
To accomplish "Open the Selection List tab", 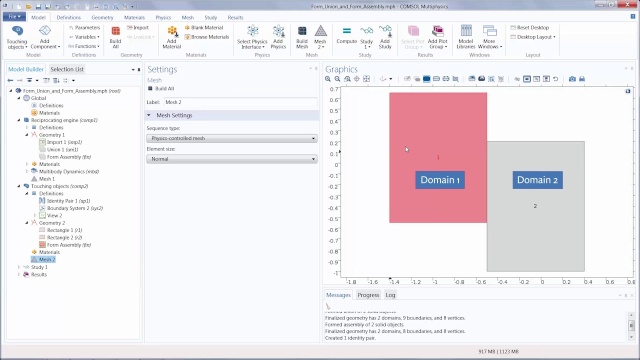I will click(x=67, y=69).
